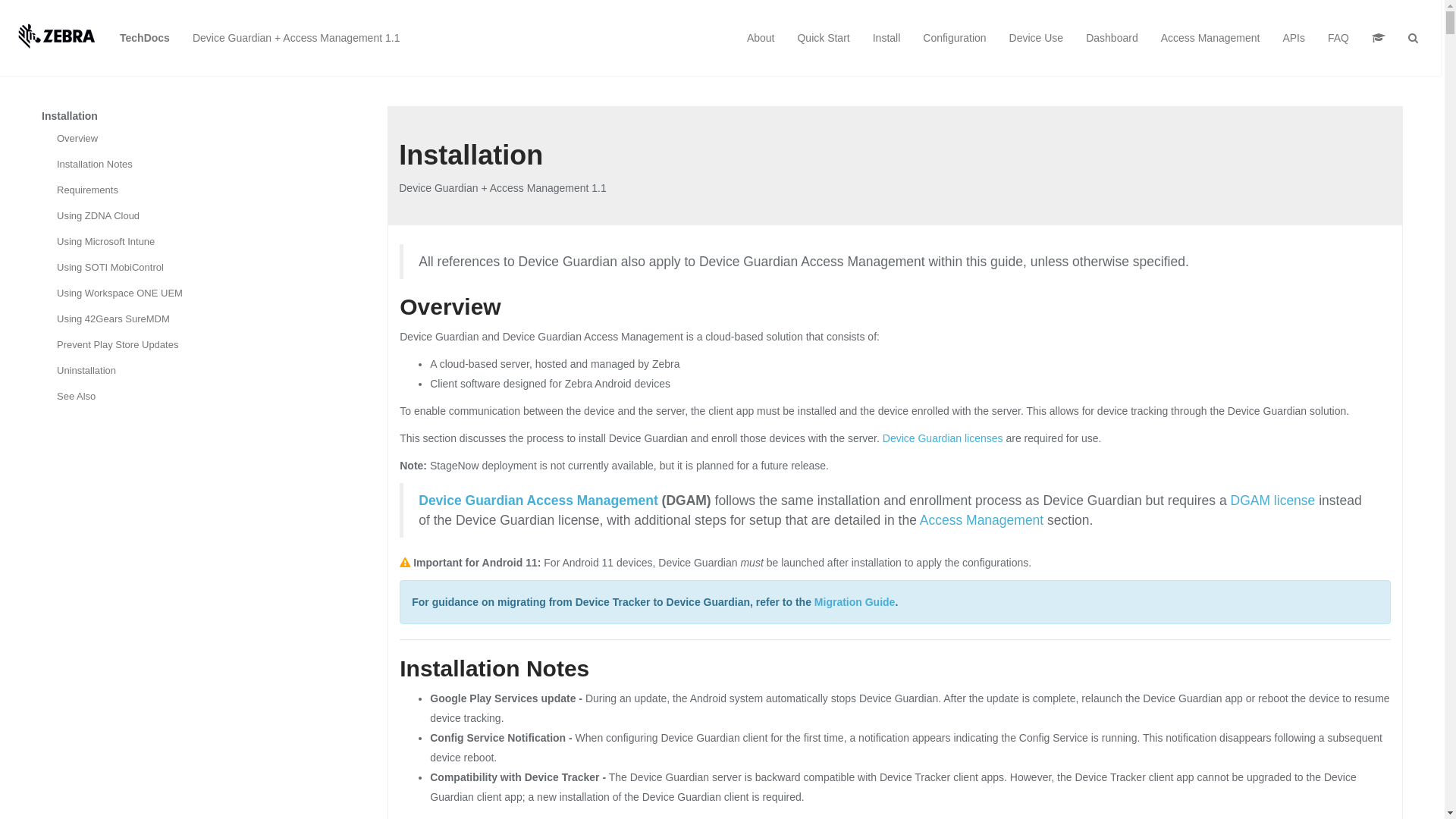Select 'Compatibility with Device Tracker -' text
This screenshot has width=1456, height=819.
click(518, 777)
